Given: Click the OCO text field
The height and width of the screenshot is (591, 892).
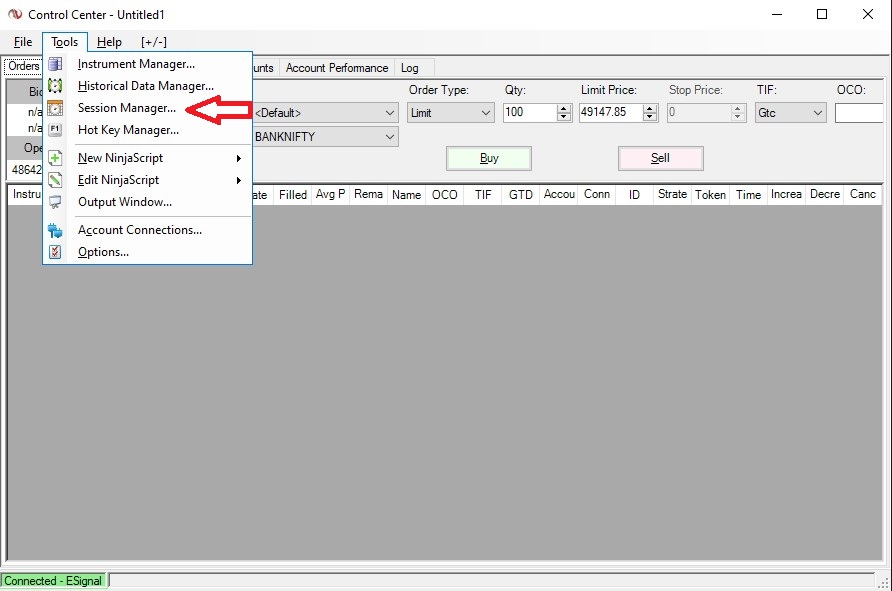Looking at the screenshot, I should coord(858,113).
